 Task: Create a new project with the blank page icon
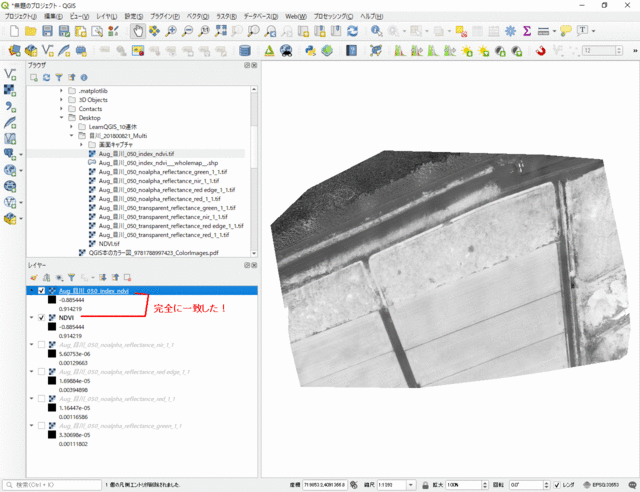(14, 31)
